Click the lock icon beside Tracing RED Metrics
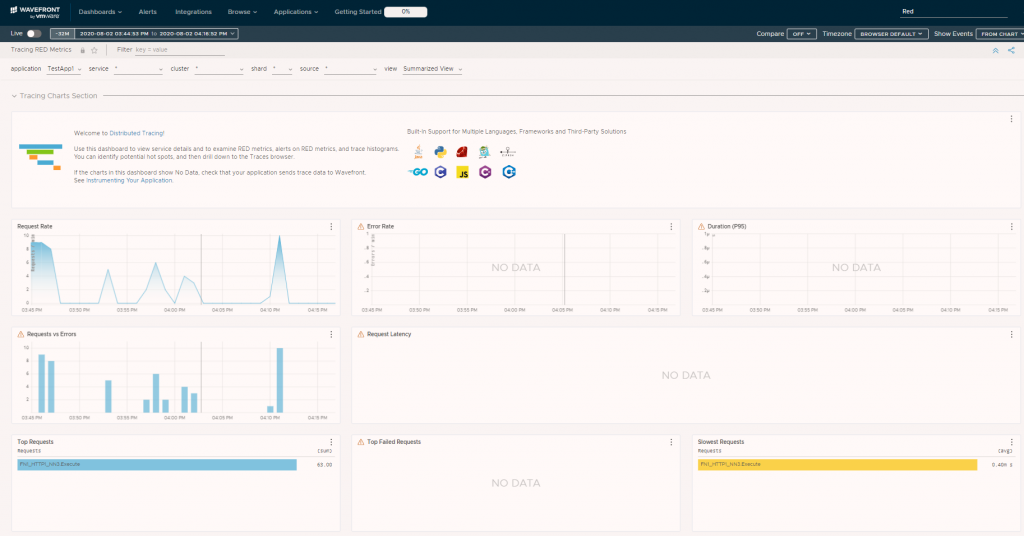 [82, 50]
